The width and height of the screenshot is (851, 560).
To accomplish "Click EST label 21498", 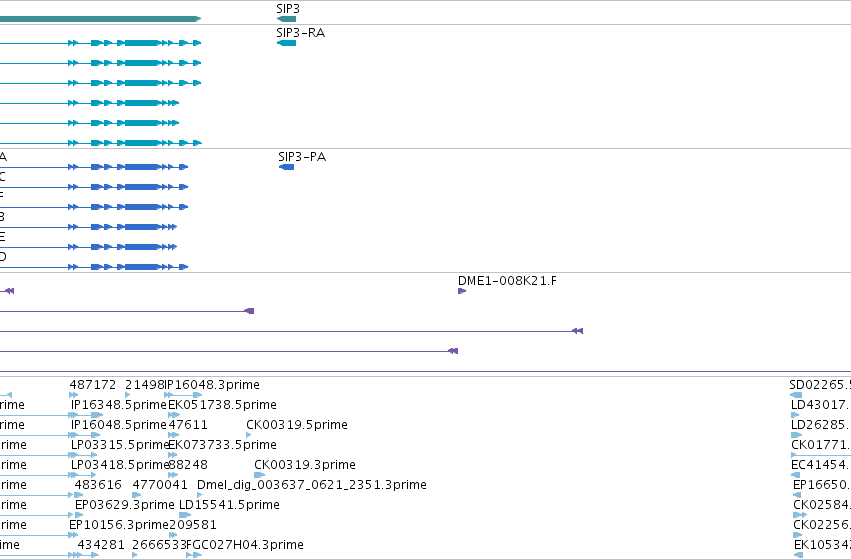I will (144, 385).
